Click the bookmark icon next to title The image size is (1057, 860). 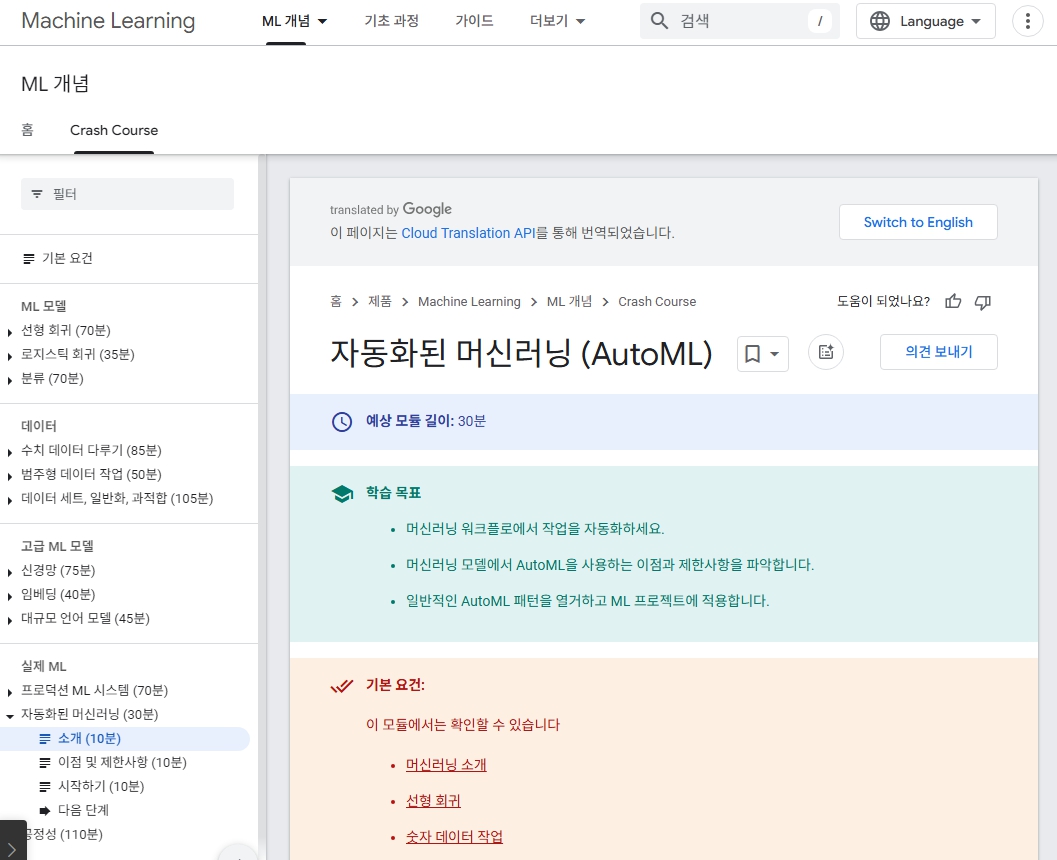click(752, 353)
